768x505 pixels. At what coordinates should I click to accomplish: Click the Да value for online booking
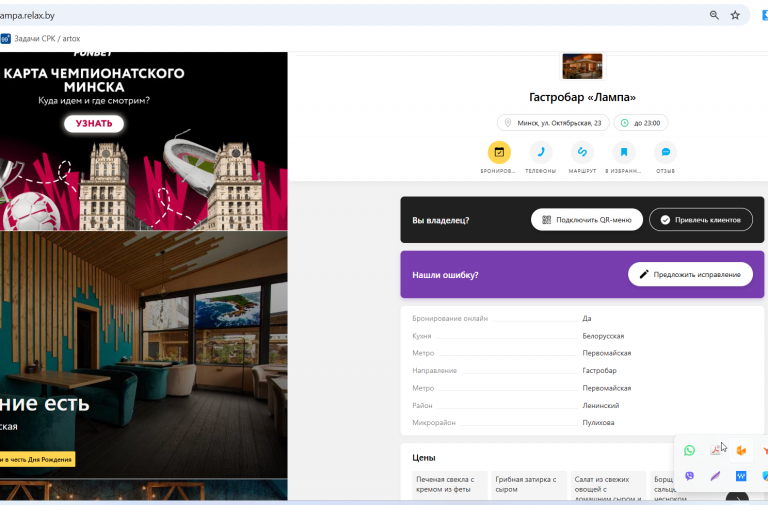pos(587,318)
